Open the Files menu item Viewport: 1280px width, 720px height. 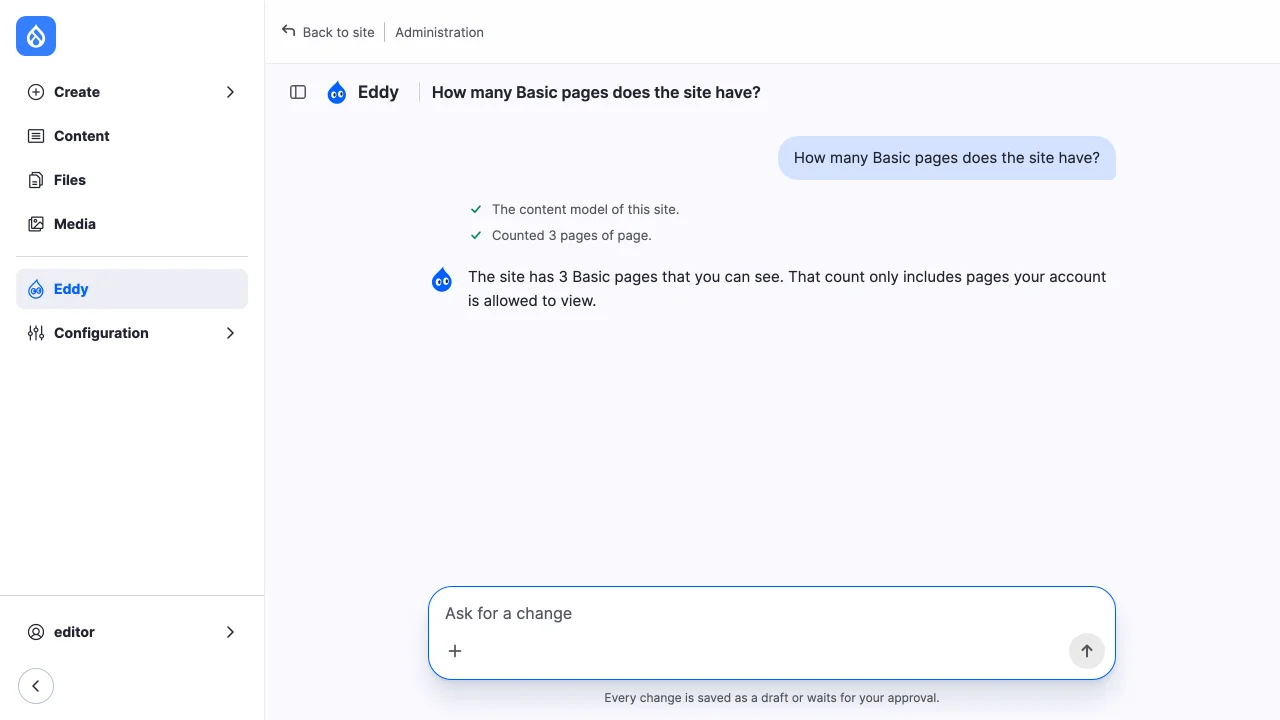[x=132, y=180]
